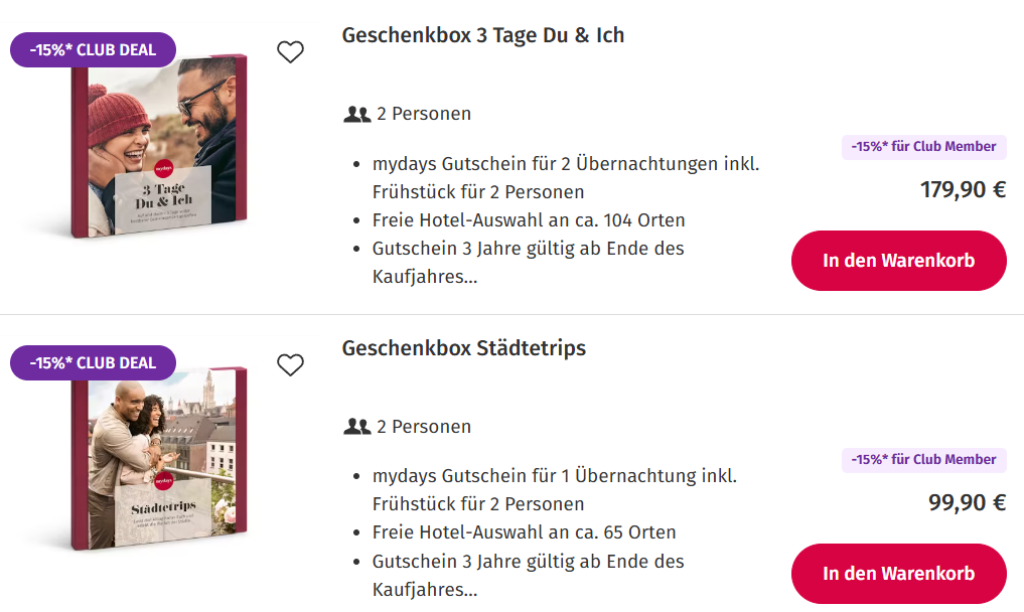Click the persons icon under Geschenkbox Städtetrips
Viewport: 1024px width, 612px height.
[357, 427]
